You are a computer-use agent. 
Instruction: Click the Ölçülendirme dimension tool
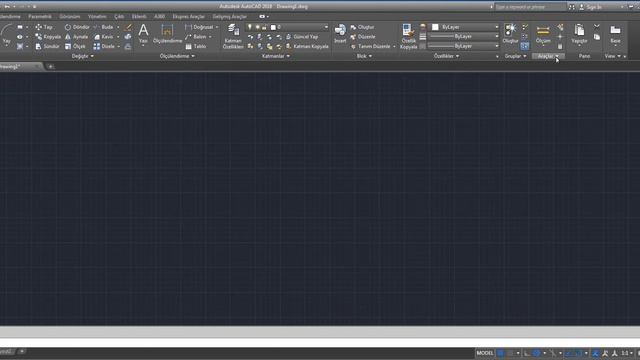167,33
